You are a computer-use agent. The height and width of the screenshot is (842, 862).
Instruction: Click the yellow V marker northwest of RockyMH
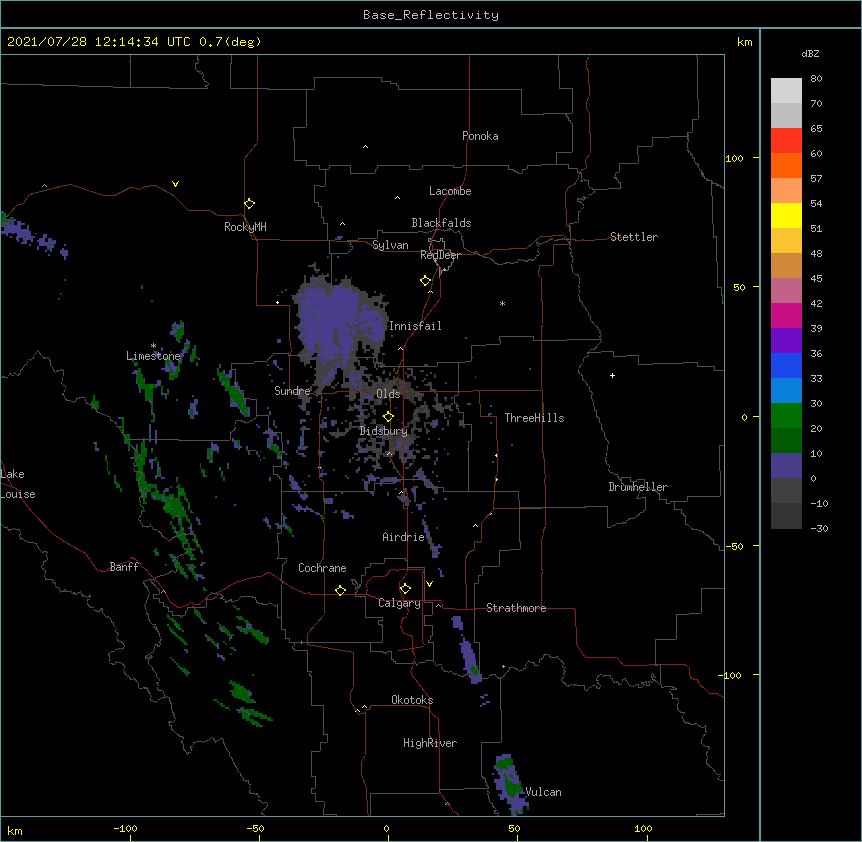point(175,184)
